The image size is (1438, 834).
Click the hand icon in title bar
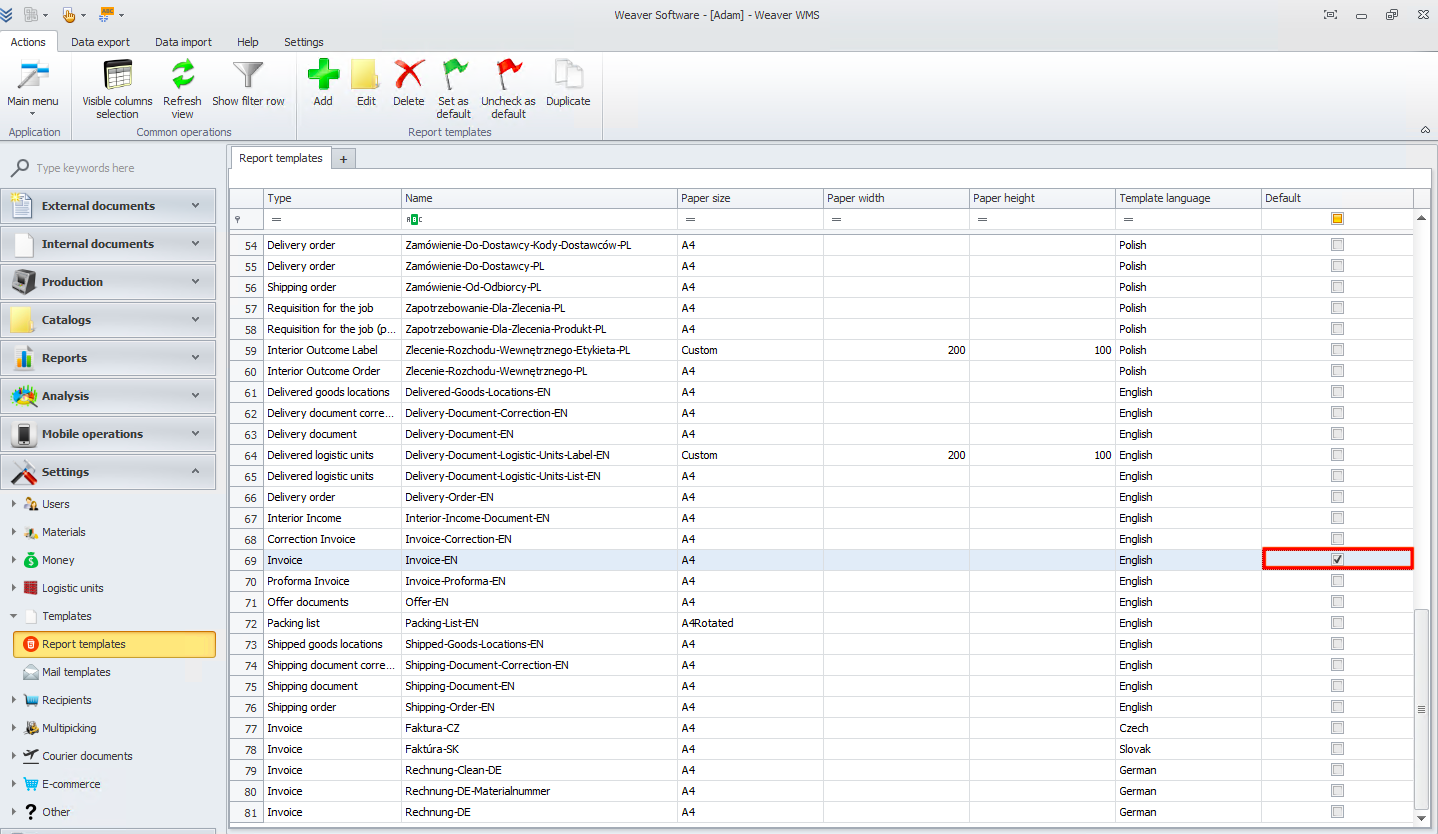[x=68, y=14]
